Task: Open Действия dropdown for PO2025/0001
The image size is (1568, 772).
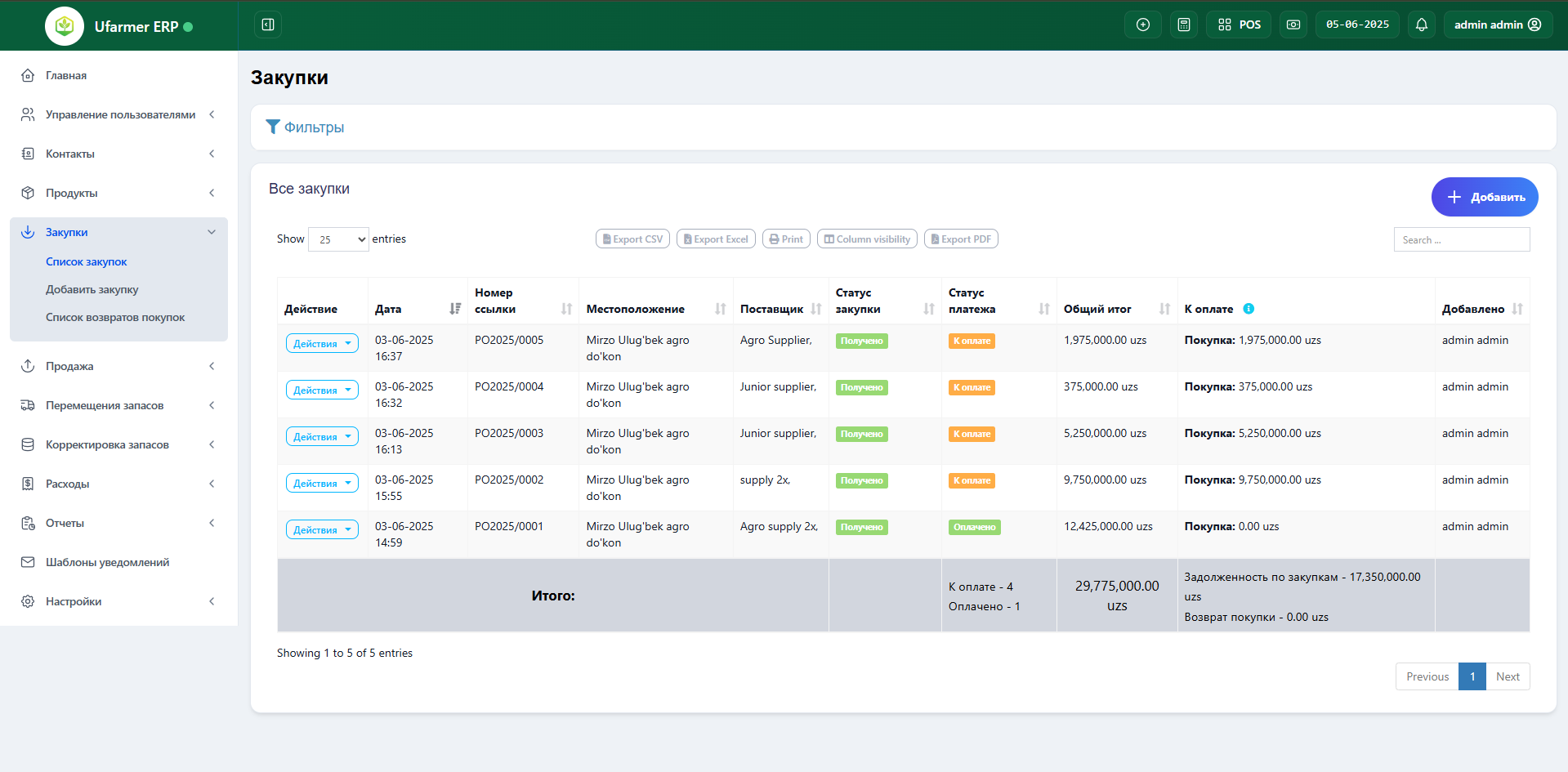Action: click(322, 530)
